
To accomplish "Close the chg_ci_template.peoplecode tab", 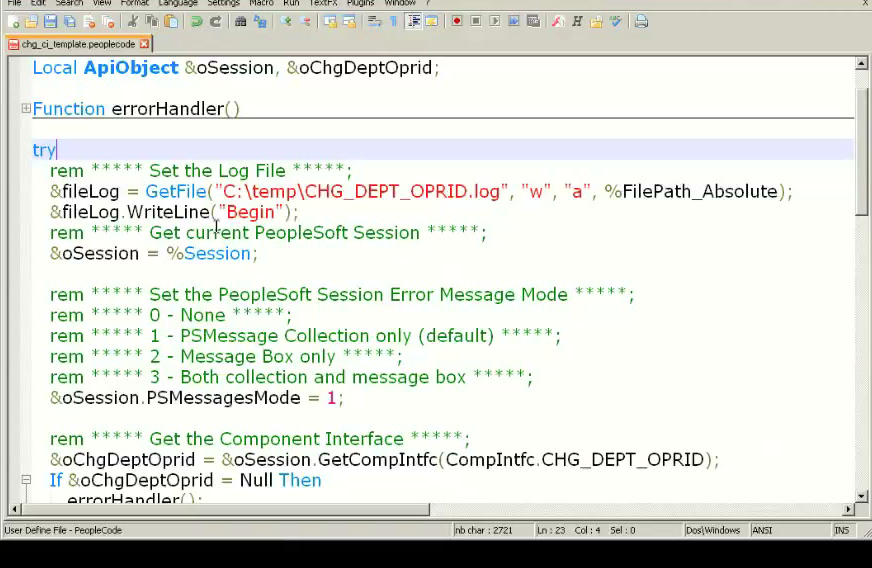I will pyautogui.click(x=144, y=43).
